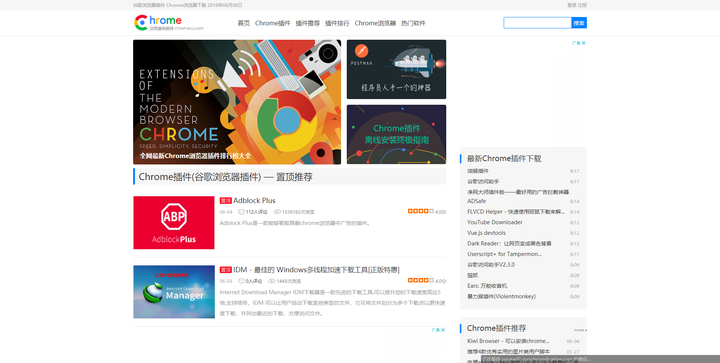Viewport: 720px width, 363px height.
Task: Open the Adblock Plus ABP thumbnail
Action: pyautogui.click(x=174, y=223)
